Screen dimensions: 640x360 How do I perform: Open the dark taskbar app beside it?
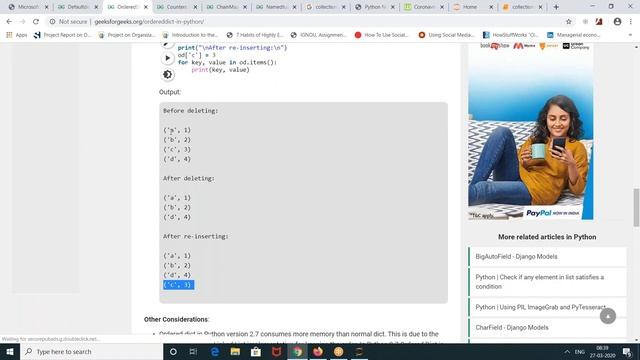(359, 351)
